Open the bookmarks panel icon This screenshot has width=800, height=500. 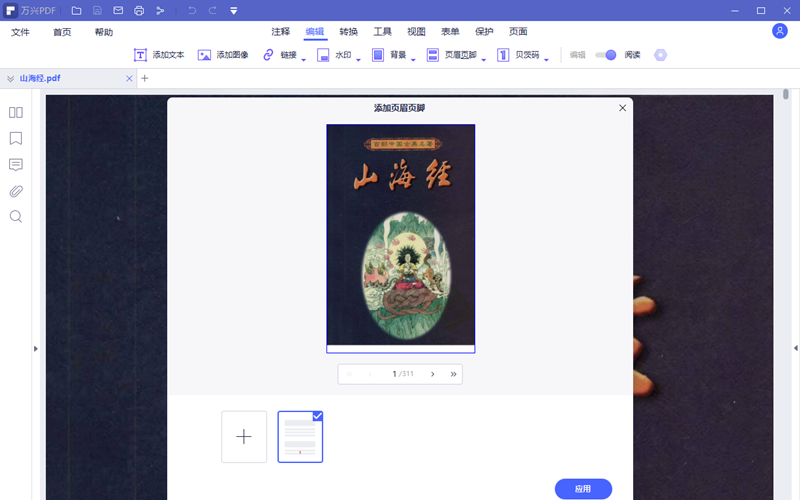(x=16, y=138)
